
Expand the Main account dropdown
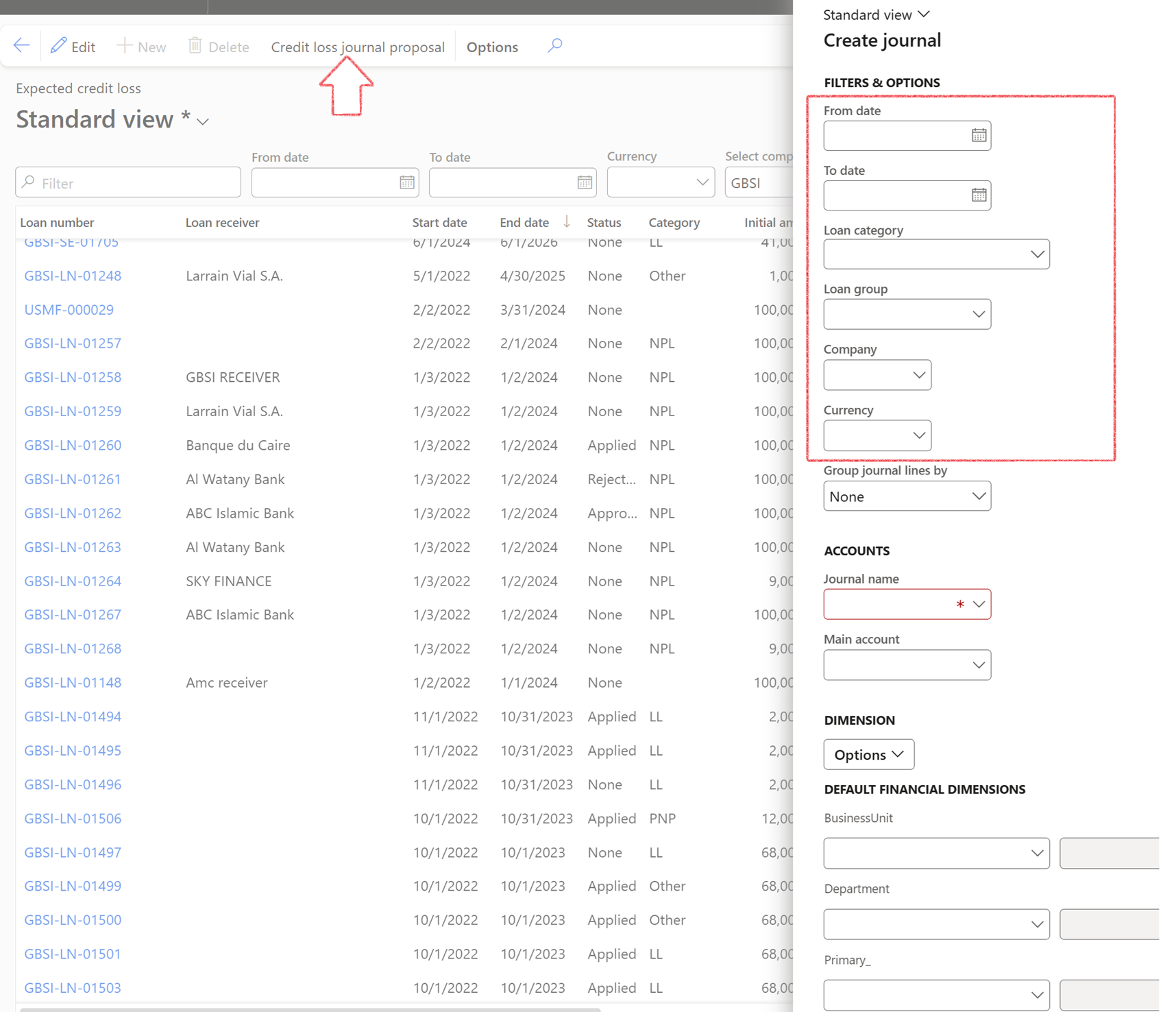(x=978, y=665)
